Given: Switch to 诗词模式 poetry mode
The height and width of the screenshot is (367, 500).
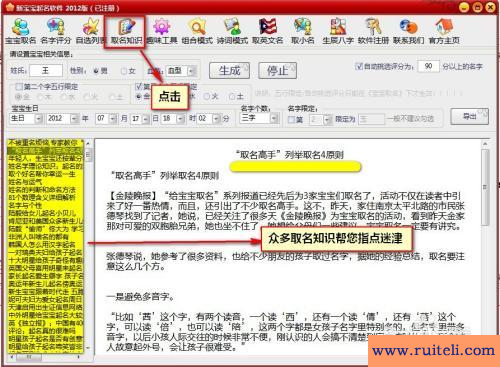Looking at the screenshot, I should pyautogui.click(x=232, y=31).
